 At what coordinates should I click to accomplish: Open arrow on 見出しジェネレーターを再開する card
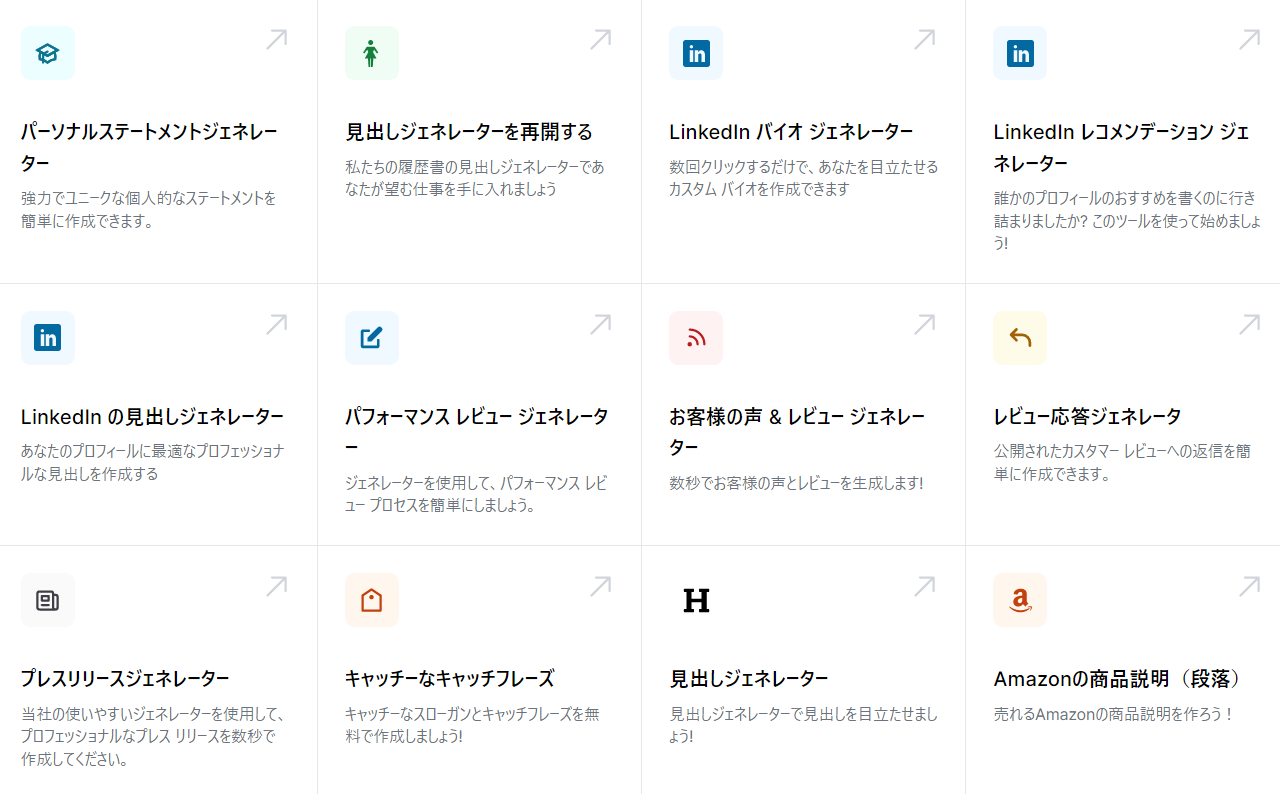tap(600, 39)
